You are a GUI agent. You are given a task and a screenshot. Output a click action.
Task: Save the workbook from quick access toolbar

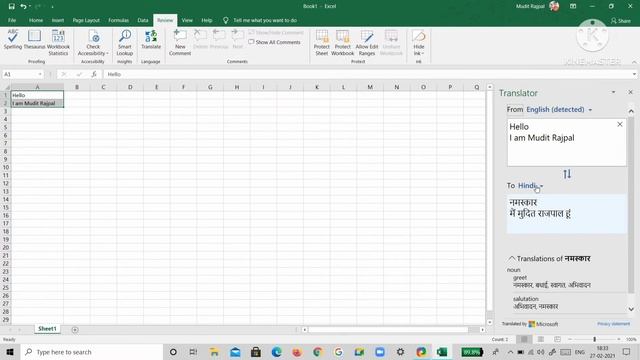click(11, 6)
